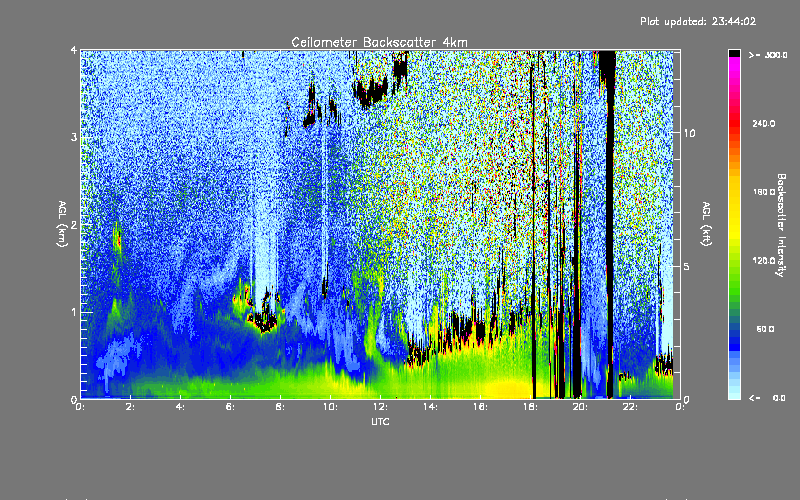Click the "2" tick on AGL km axis

click(74, 224)
